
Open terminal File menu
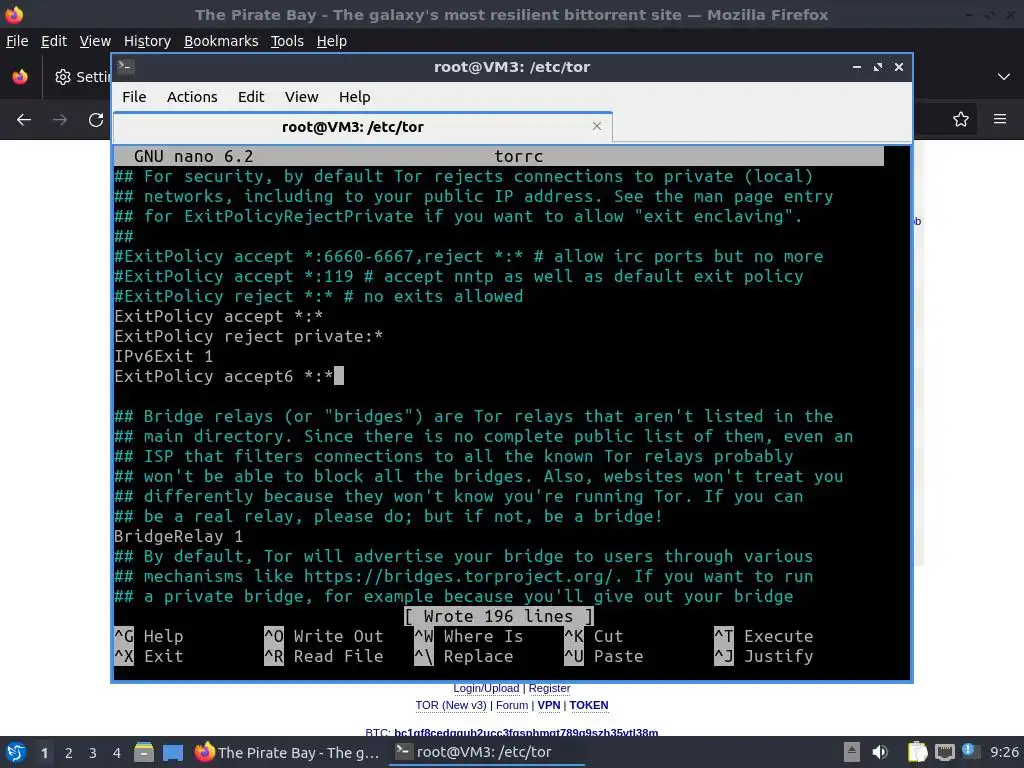pyautogui.click(x=134, y=97)
